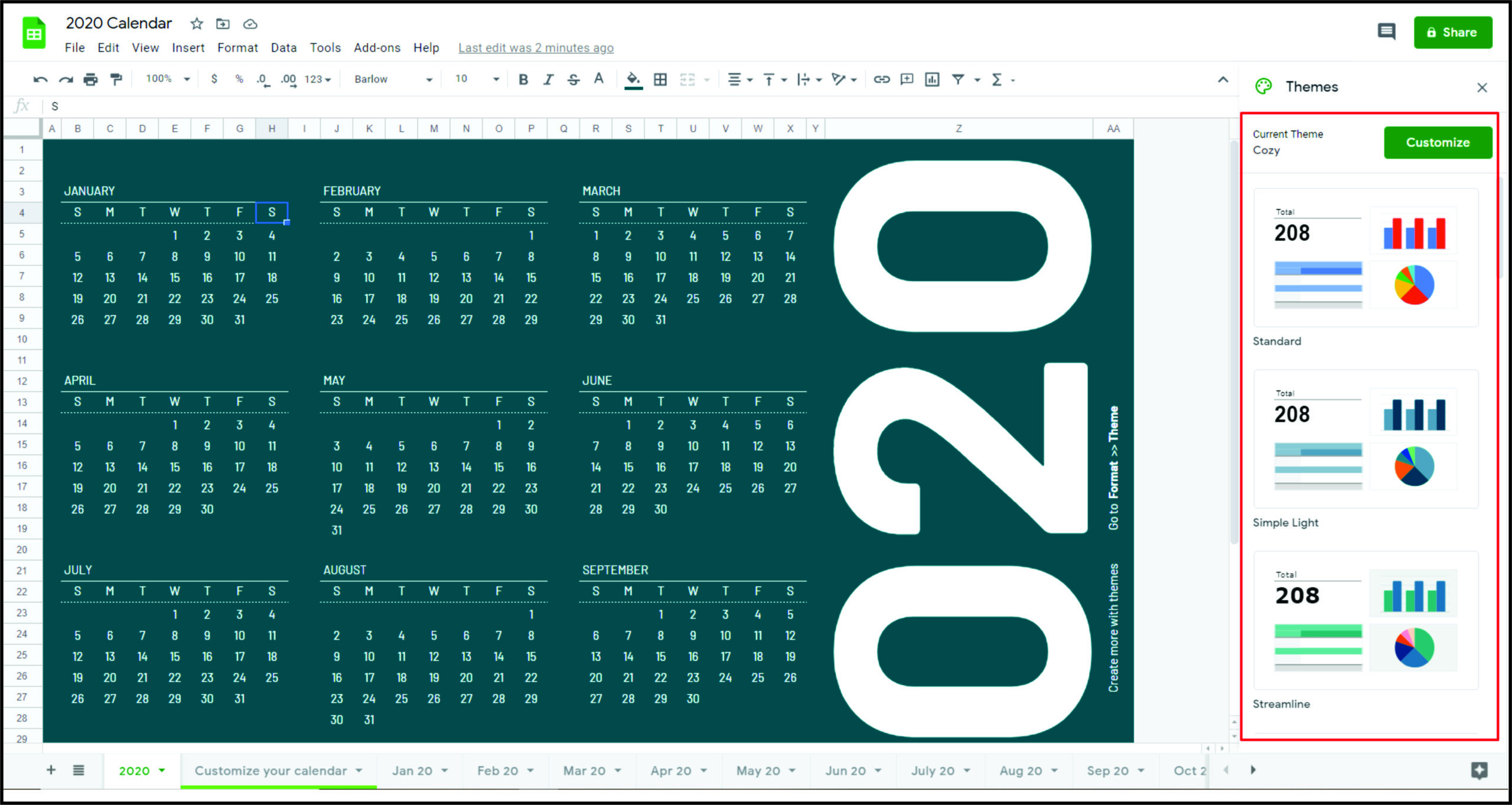Toggle strikethrough formatting
This screenshot has width=1512, height=805.
pyautogui.click(x=573, y=79)
